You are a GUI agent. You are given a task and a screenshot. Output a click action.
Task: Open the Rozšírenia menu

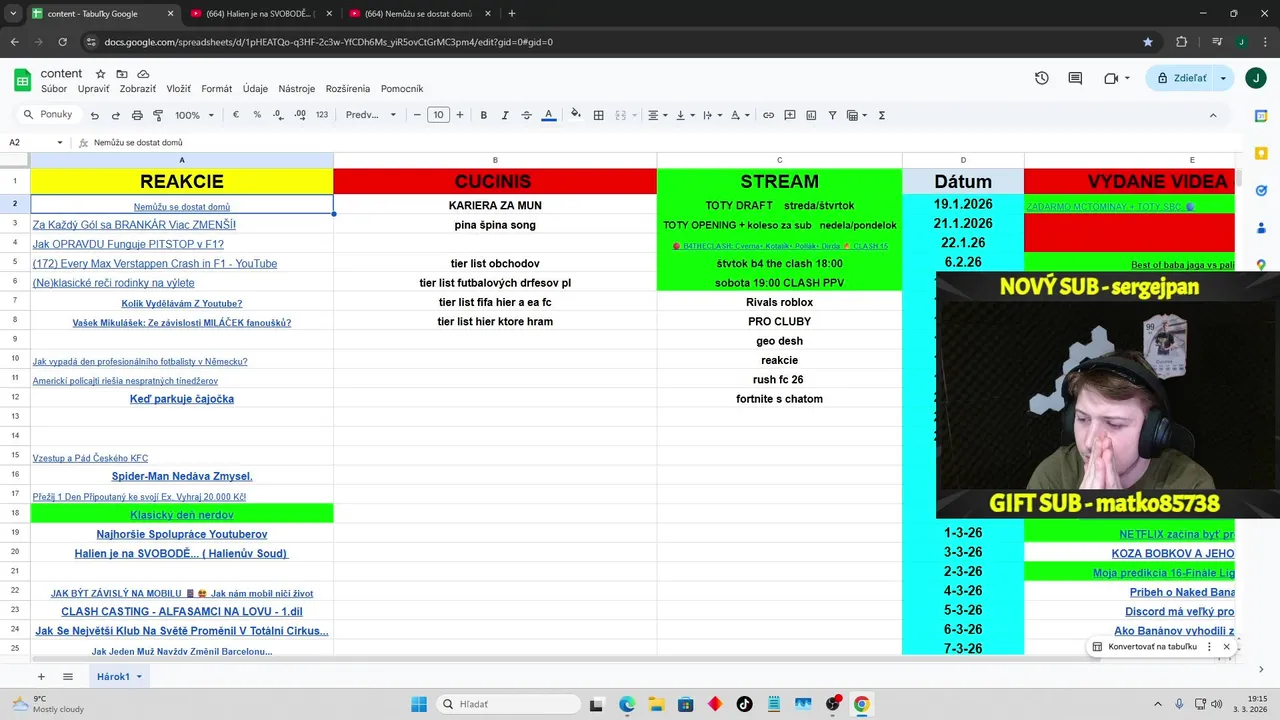pyautogui.click(x=348, y=89)
